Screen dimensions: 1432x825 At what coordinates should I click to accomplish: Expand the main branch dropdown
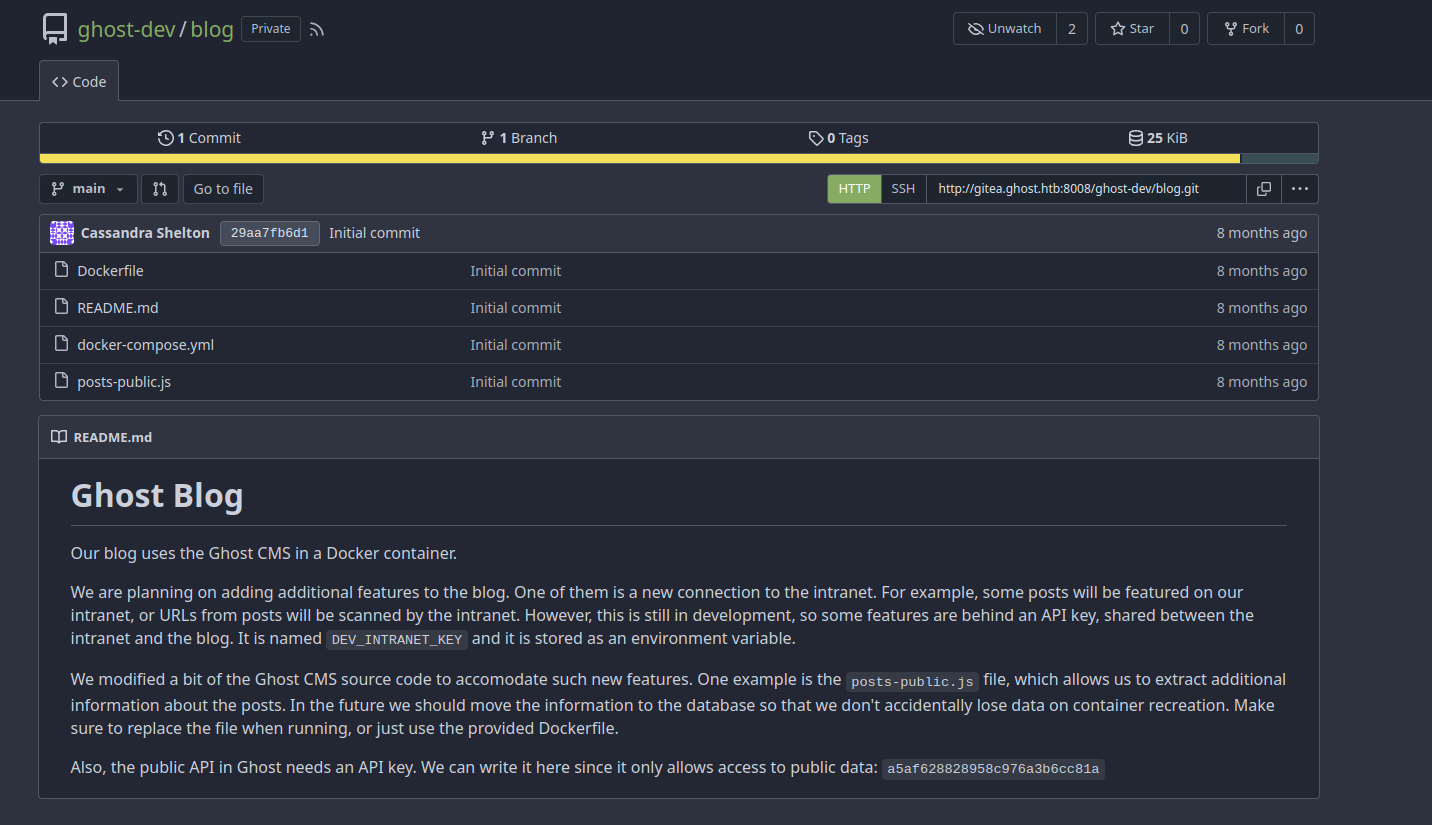[88, 189]
